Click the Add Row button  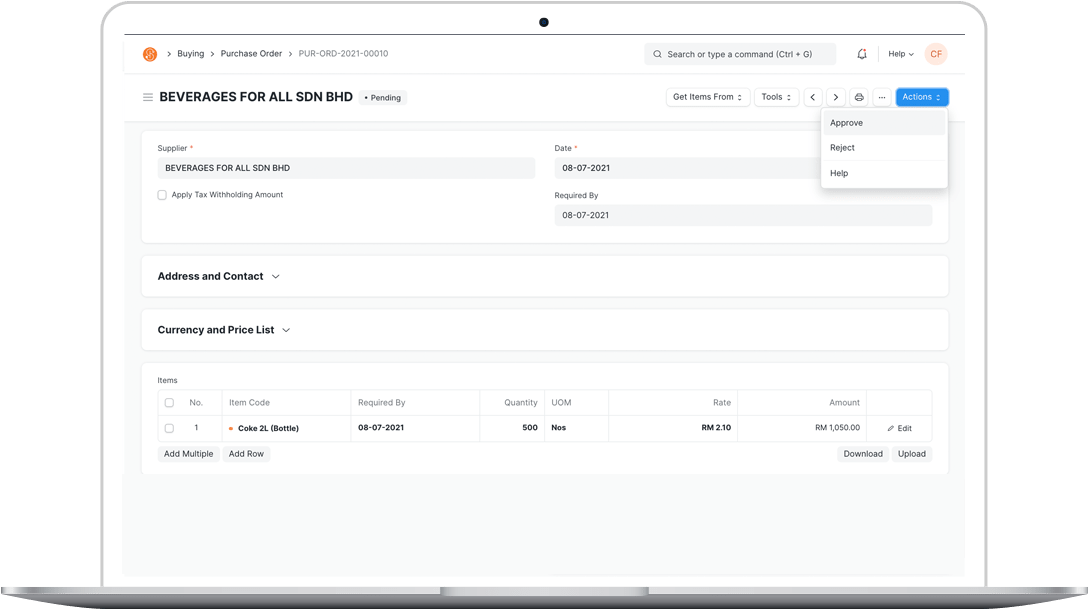coord(246,454)
